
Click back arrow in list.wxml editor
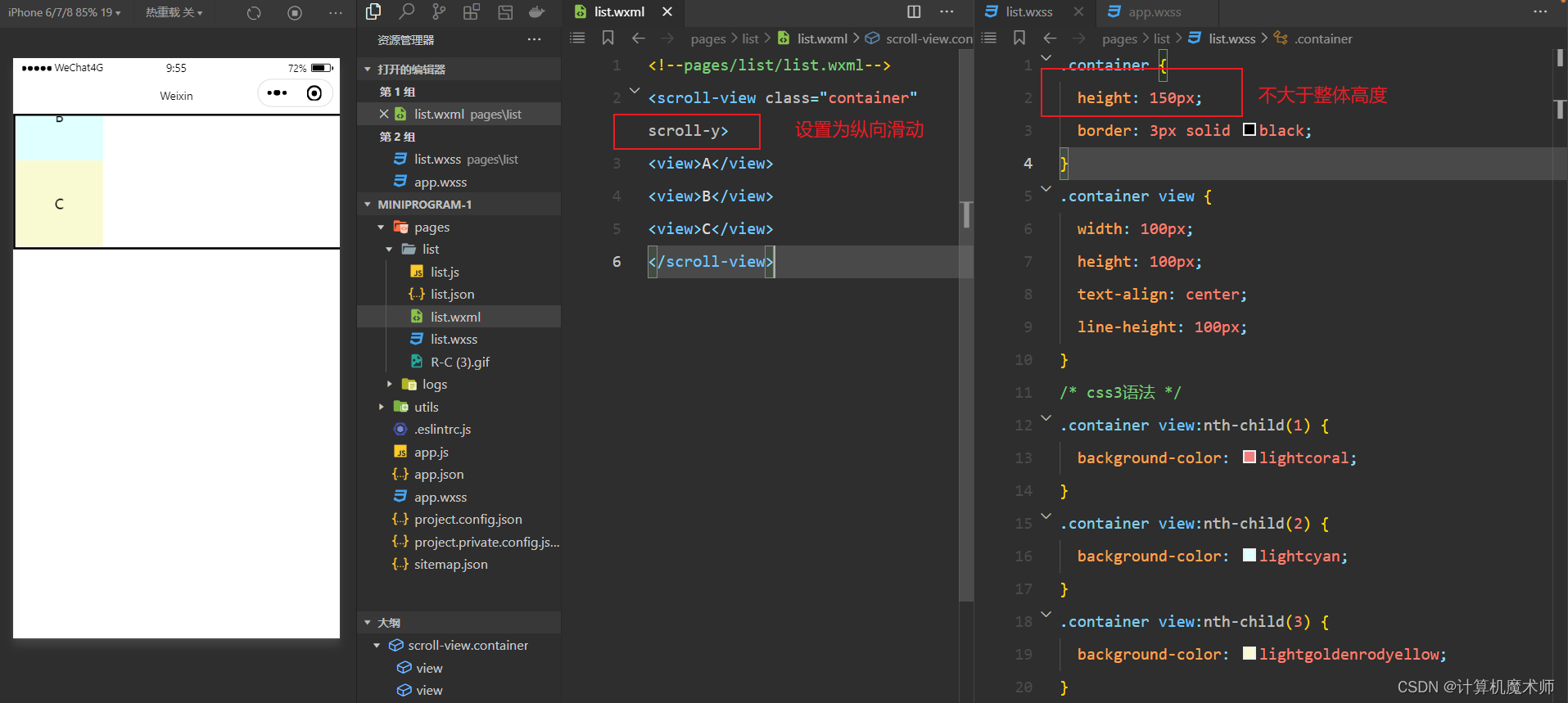[639, 38]
